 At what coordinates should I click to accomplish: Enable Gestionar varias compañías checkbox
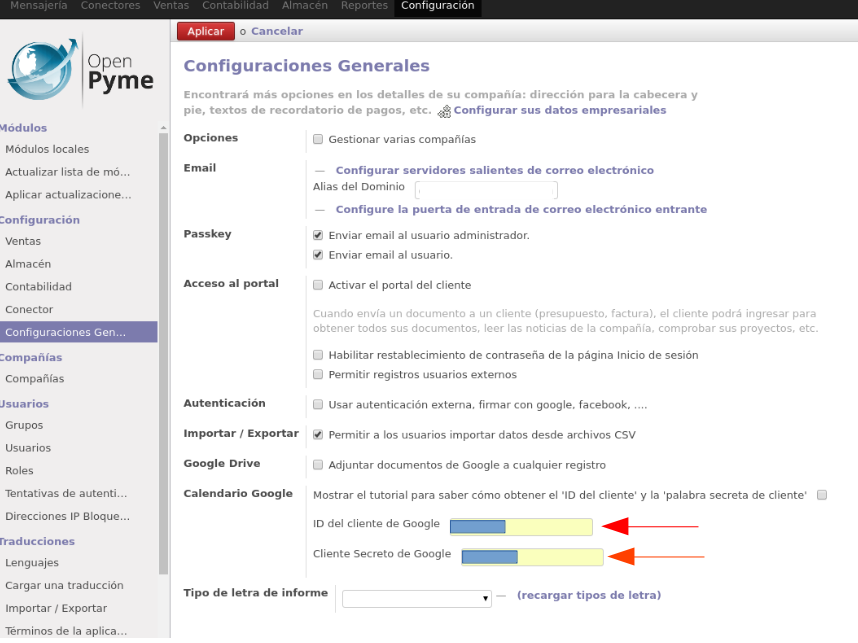[318, 139]
